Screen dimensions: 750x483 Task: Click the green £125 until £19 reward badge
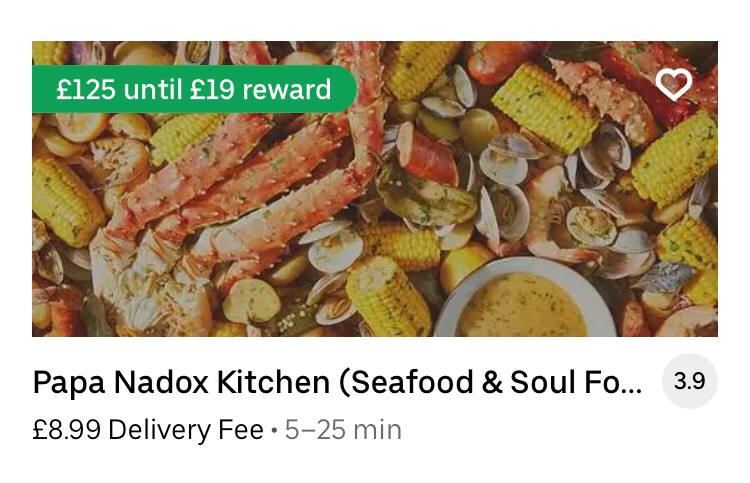(x=194, y=89)
